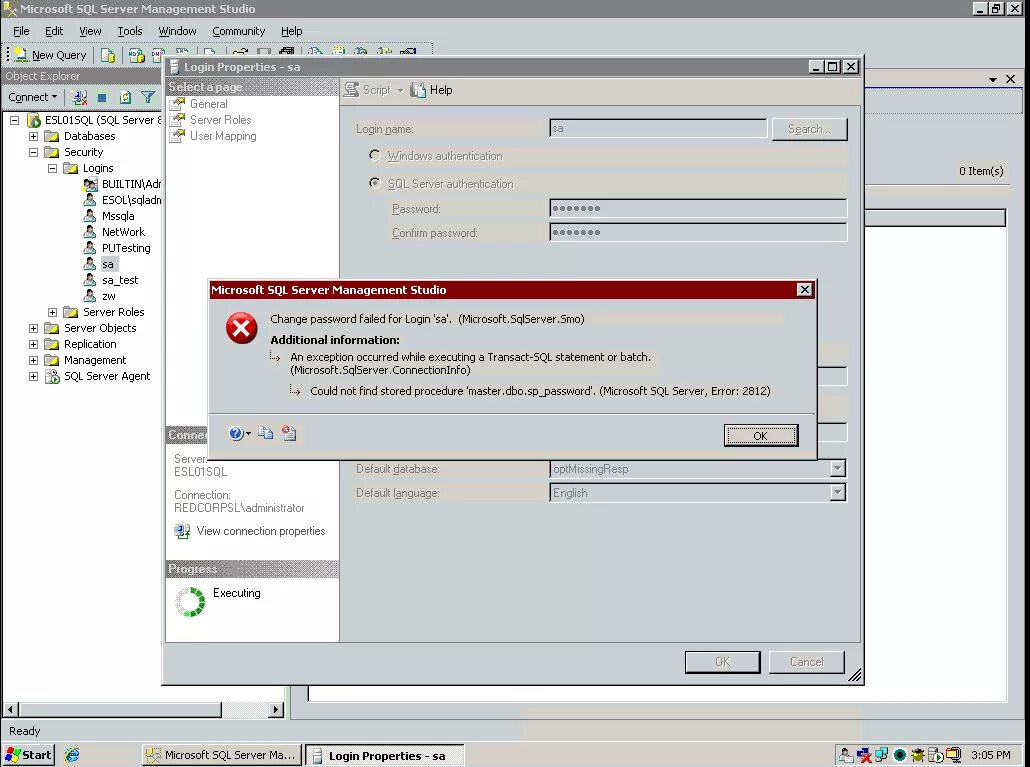Open the File menu
The width and height of the screenshot is (1030, 767).
click(21, 31)
